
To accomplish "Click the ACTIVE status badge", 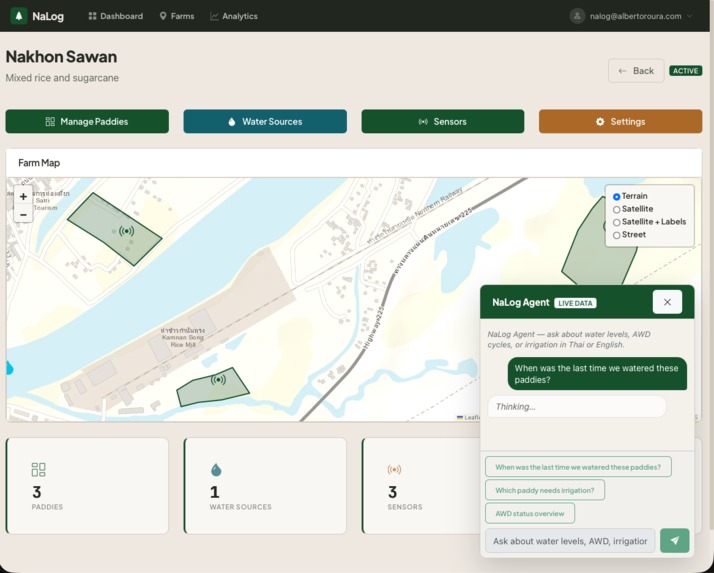I will coord(685,71).
